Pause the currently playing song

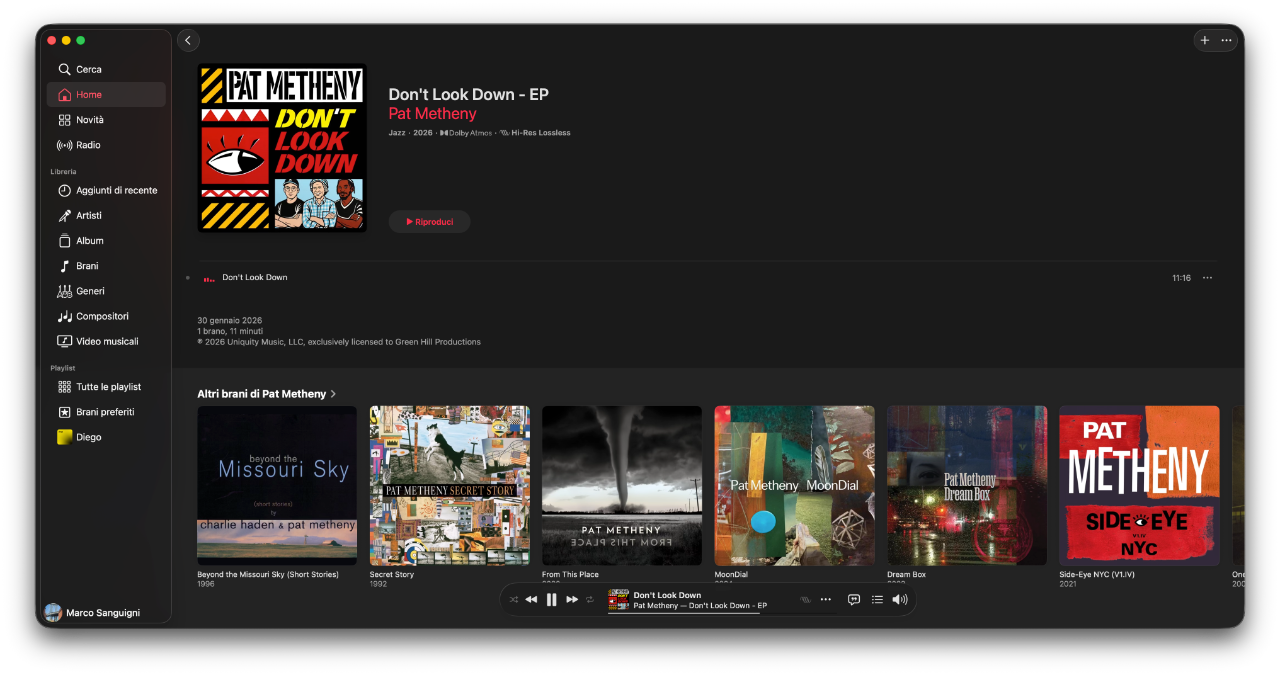[551, 599]
